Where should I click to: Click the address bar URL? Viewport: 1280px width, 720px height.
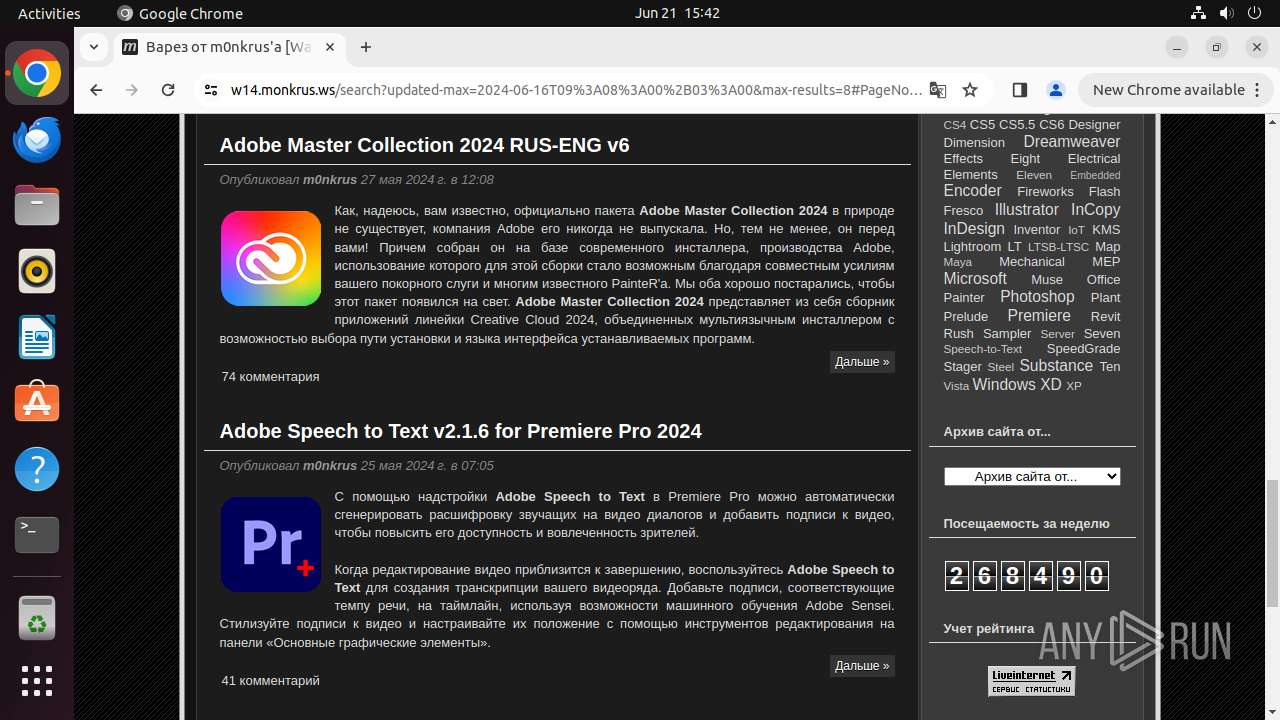pyautogui.click(x=576, y=90)
